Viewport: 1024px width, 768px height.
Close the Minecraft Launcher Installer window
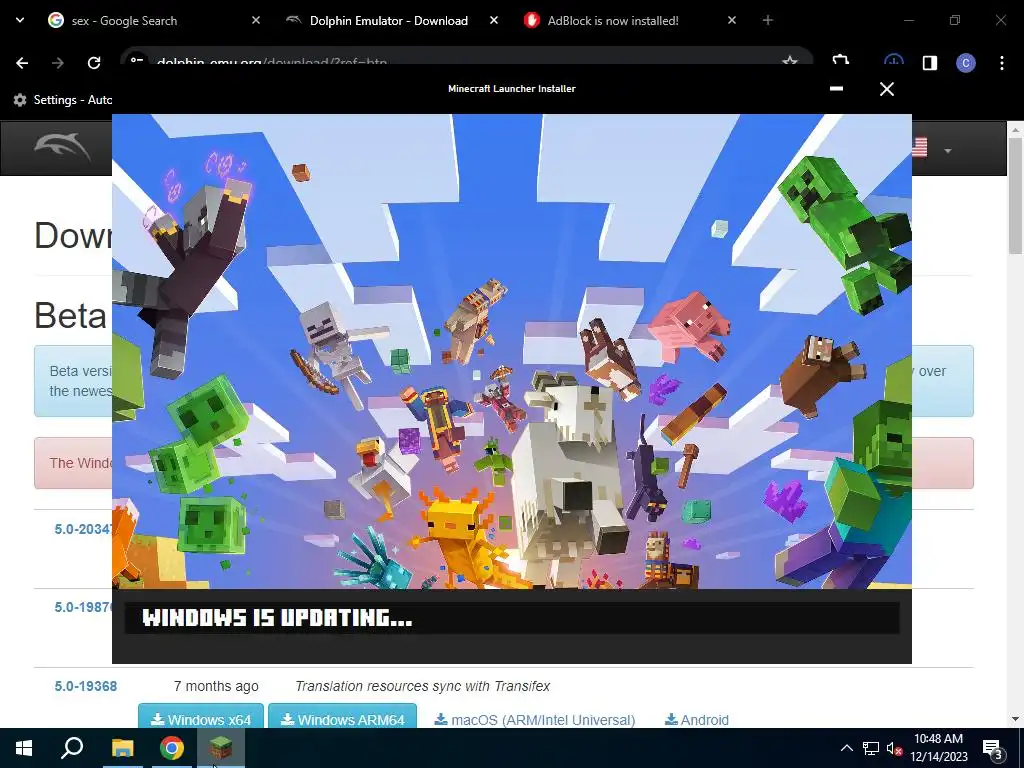click(887, 88)
